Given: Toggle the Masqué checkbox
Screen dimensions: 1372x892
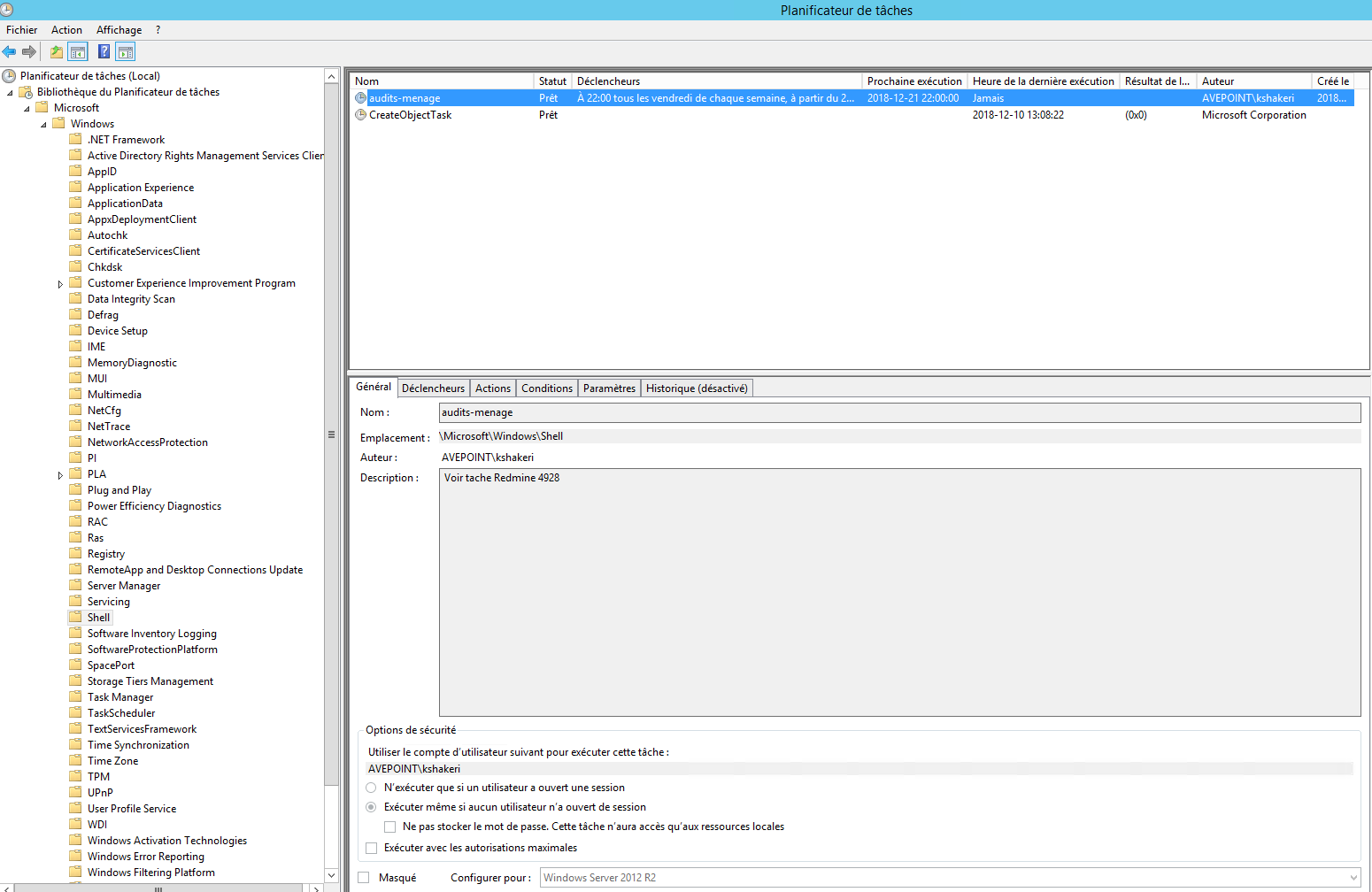Looking at the screenshot, I should pyautogui.click(x=364, y=878).
